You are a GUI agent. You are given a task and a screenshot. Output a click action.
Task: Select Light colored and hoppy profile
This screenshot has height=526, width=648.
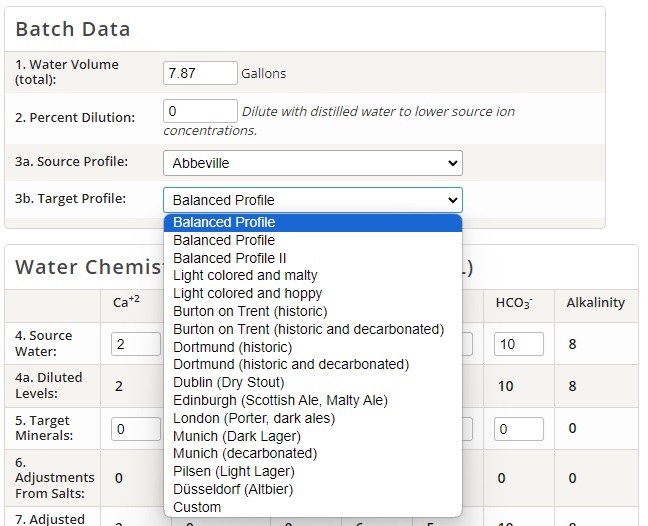tap(247, 293)
